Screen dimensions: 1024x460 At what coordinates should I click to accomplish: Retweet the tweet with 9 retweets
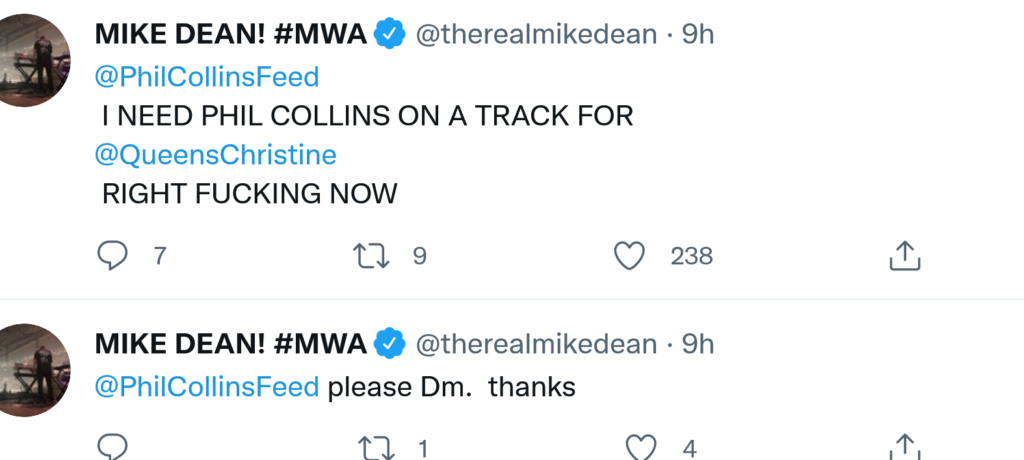[371, 257]
